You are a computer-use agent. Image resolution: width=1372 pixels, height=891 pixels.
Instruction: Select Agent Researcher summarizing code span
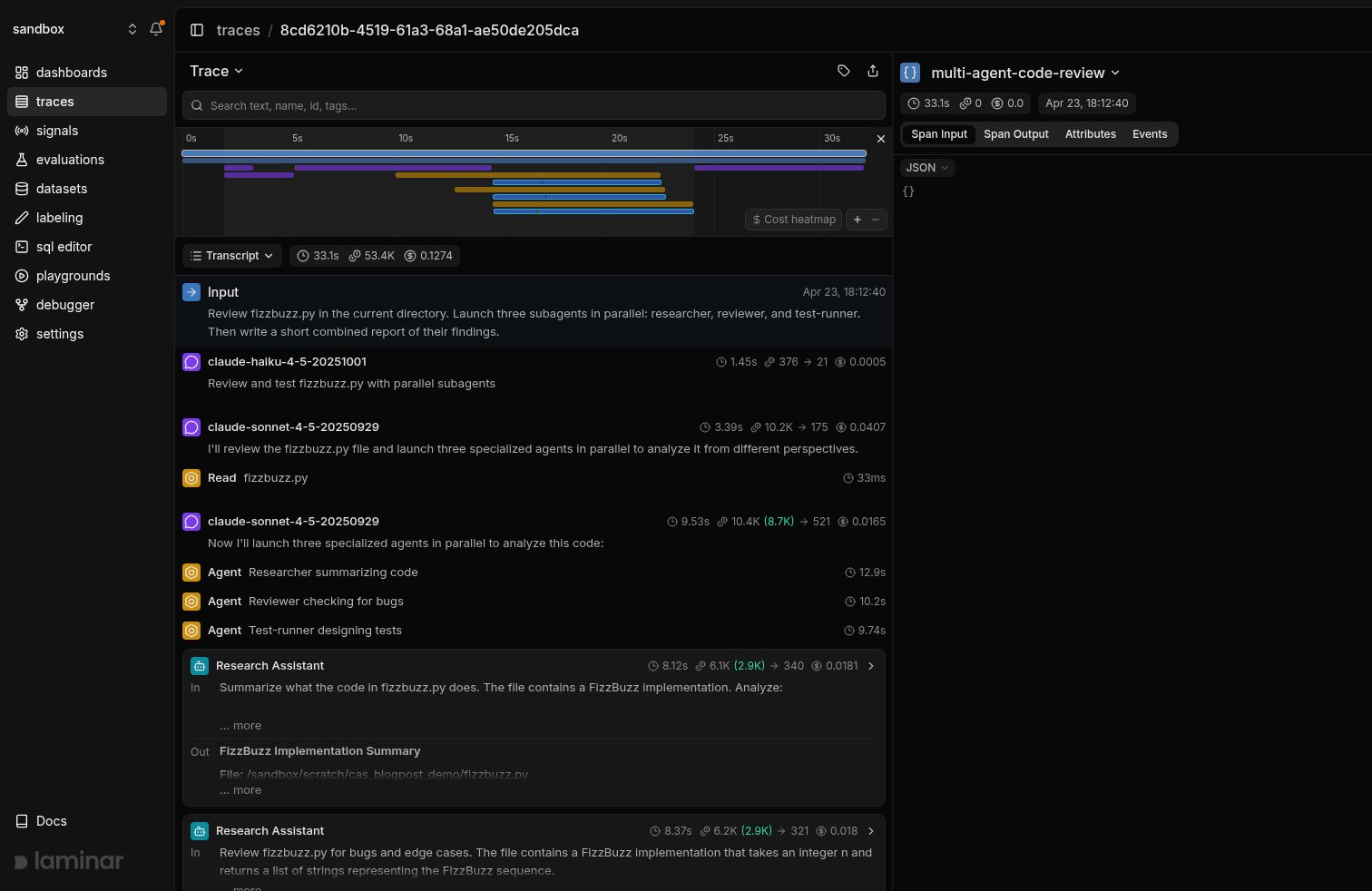(534, 573)
